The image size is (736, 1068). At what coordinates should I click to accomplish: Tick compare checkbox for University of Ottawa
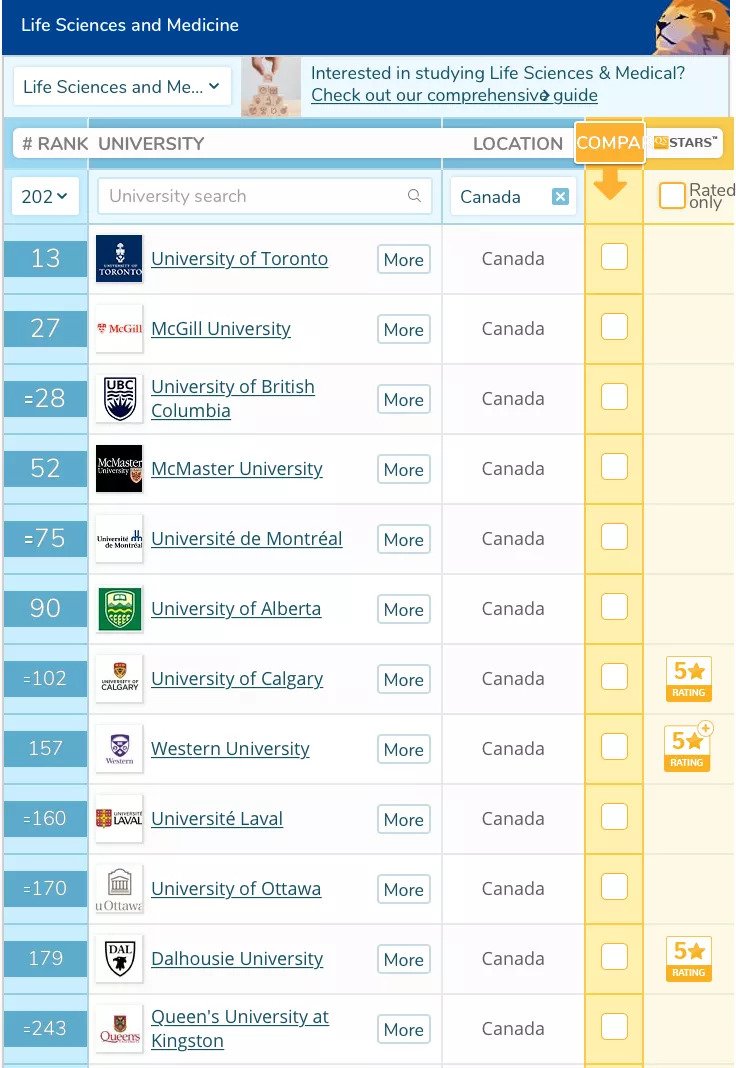[x=614, y=887]
